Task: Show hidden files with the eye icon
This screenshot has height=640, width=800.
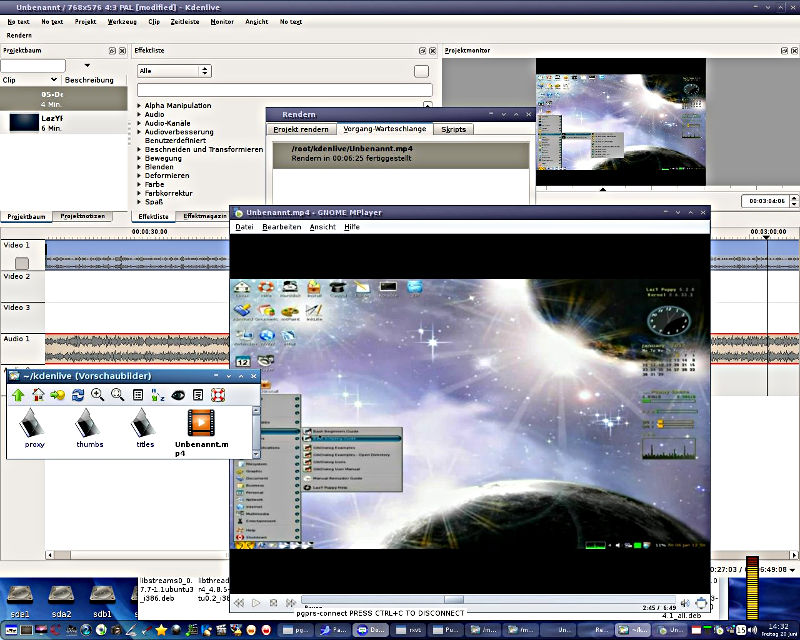Action: (x=178, y=395)
